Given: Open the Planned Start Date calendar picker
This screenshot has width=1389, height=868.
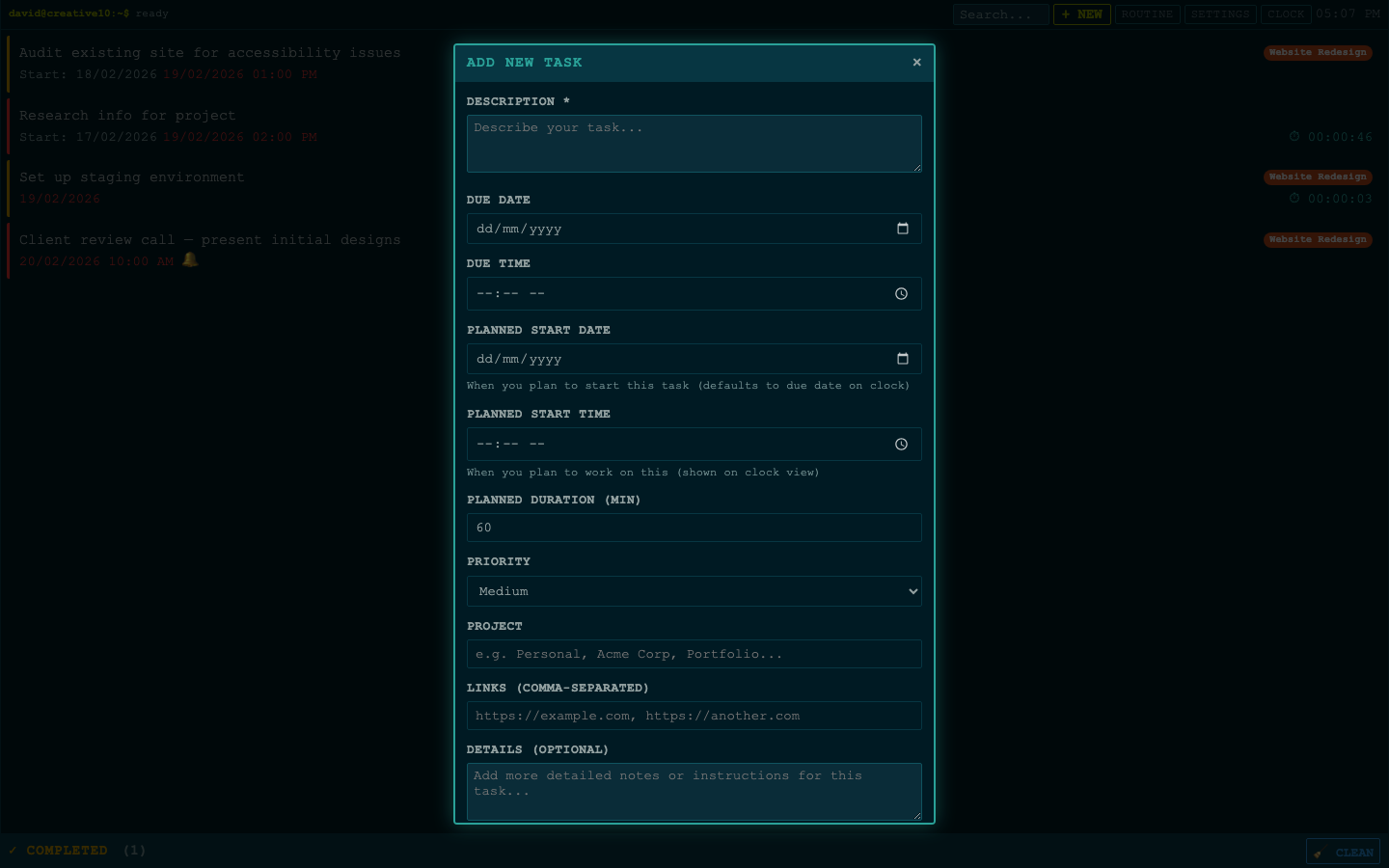Looking at the screenshot, I should pos(903,359).
